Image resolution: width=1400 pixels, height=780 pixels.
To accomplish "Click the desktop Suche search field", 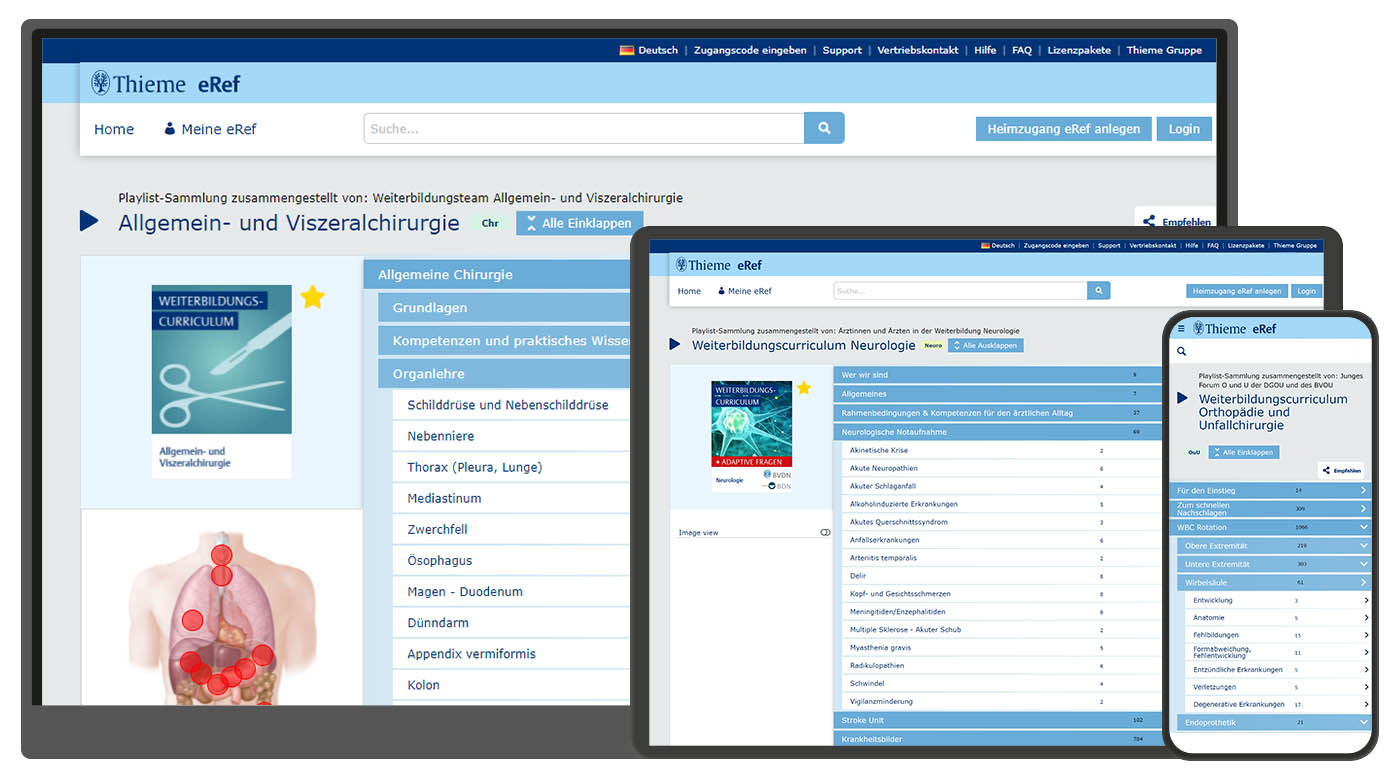I will pos(584,128).
